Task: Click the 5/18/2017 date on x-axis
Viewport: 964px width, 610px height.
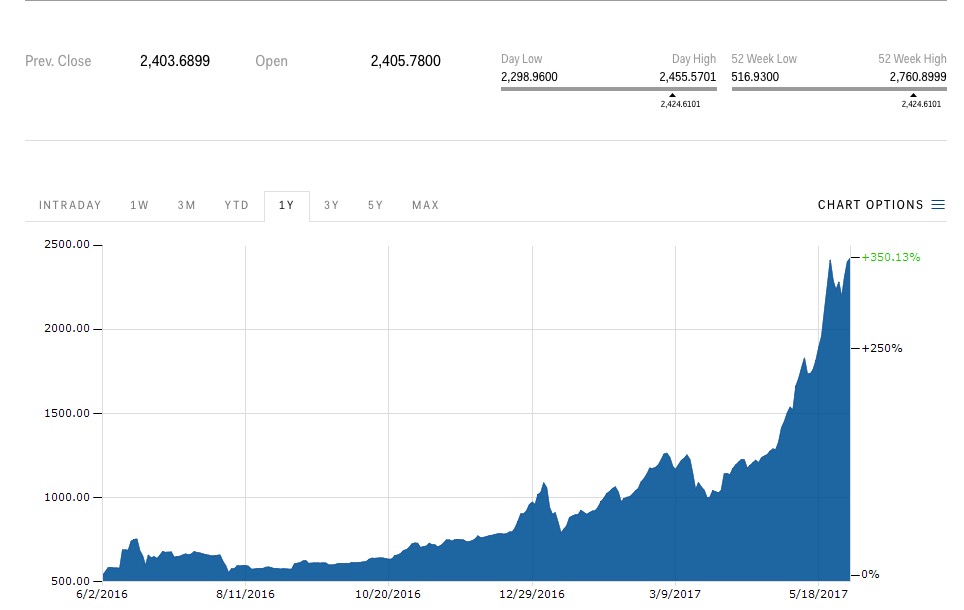Action: (818, 593)
